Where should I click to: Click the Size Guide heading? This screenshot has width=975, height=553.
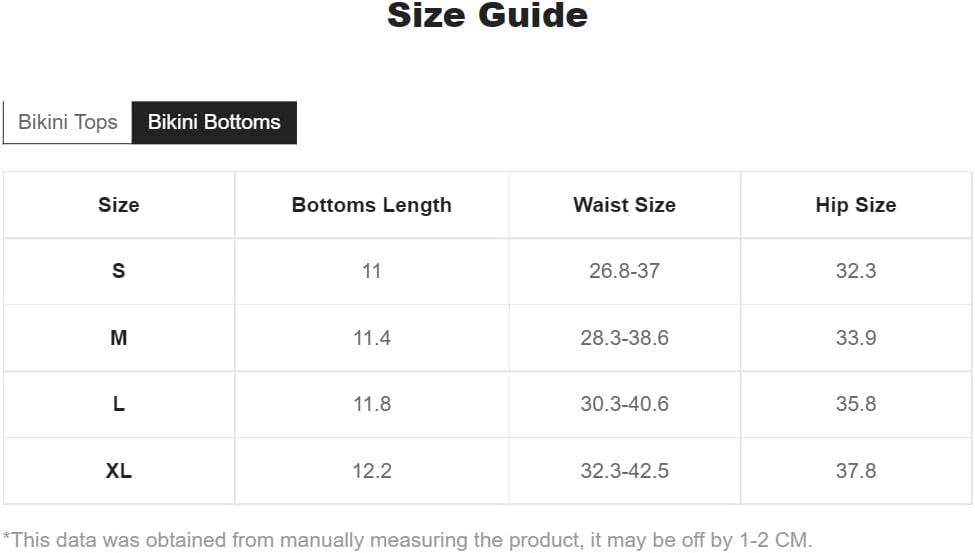point(487,16)
